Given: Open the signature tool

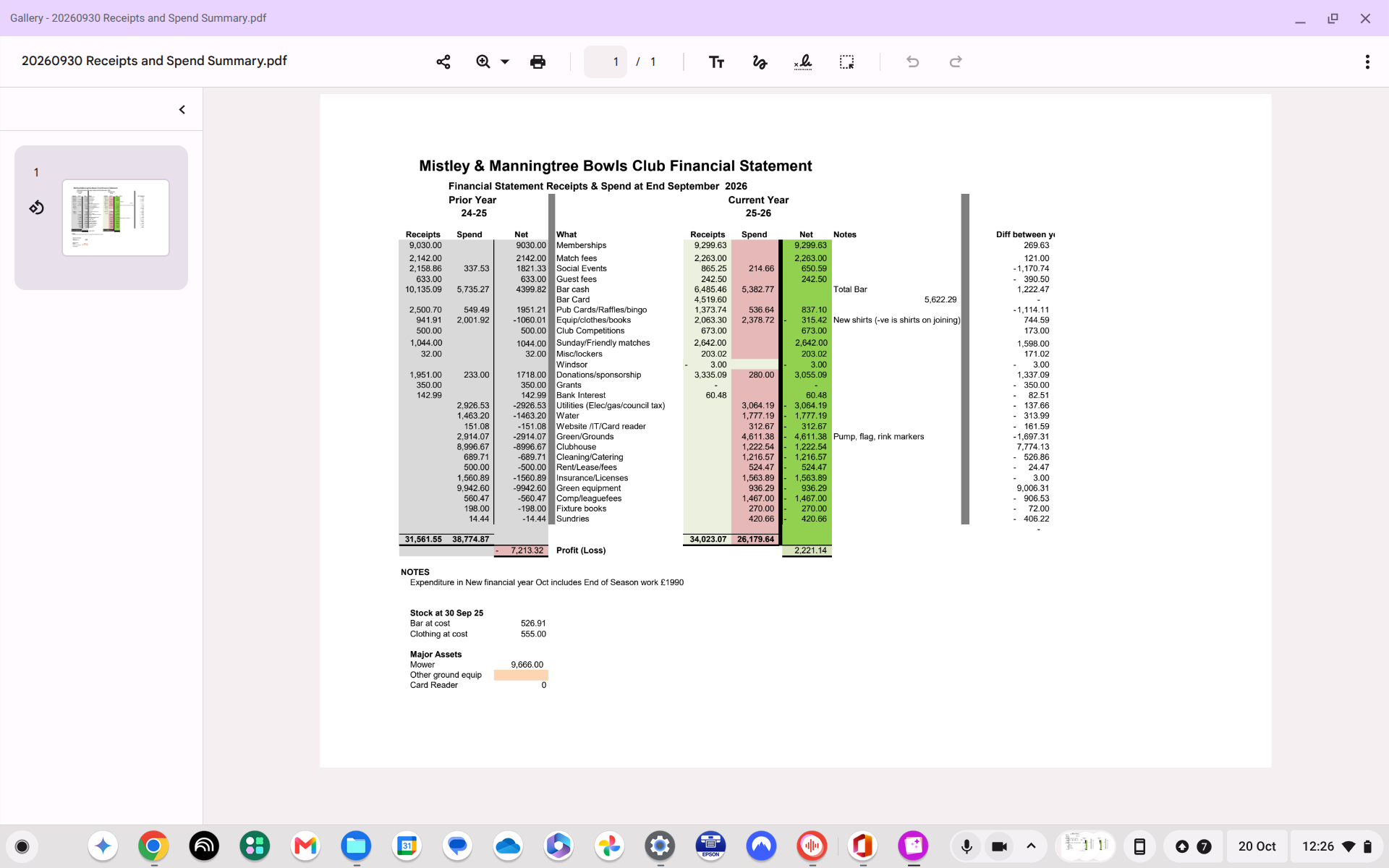Looking at the screenshot, I should pyautogui.click(x=803, y=61).
